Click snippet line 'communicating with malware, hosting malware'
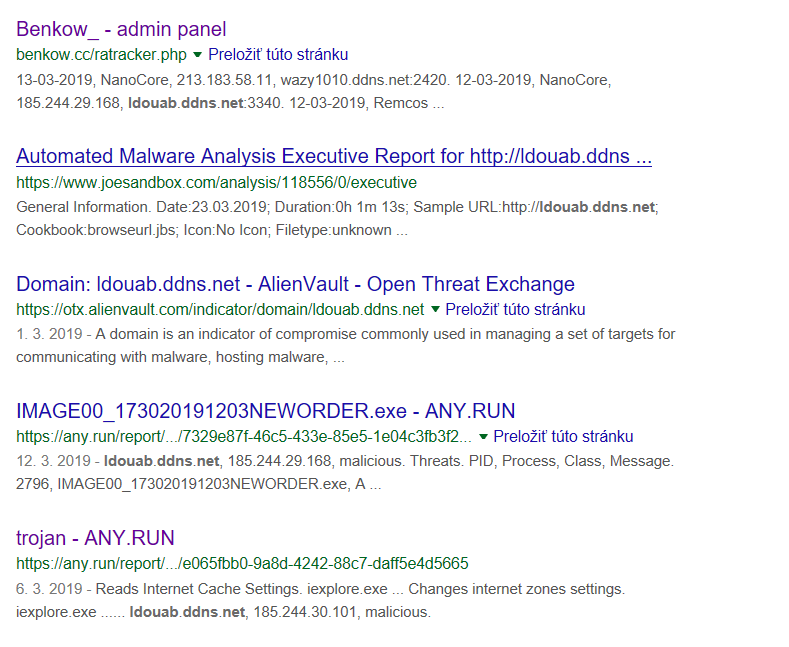Viewport: 789px width, 647px height. (180, 357)
